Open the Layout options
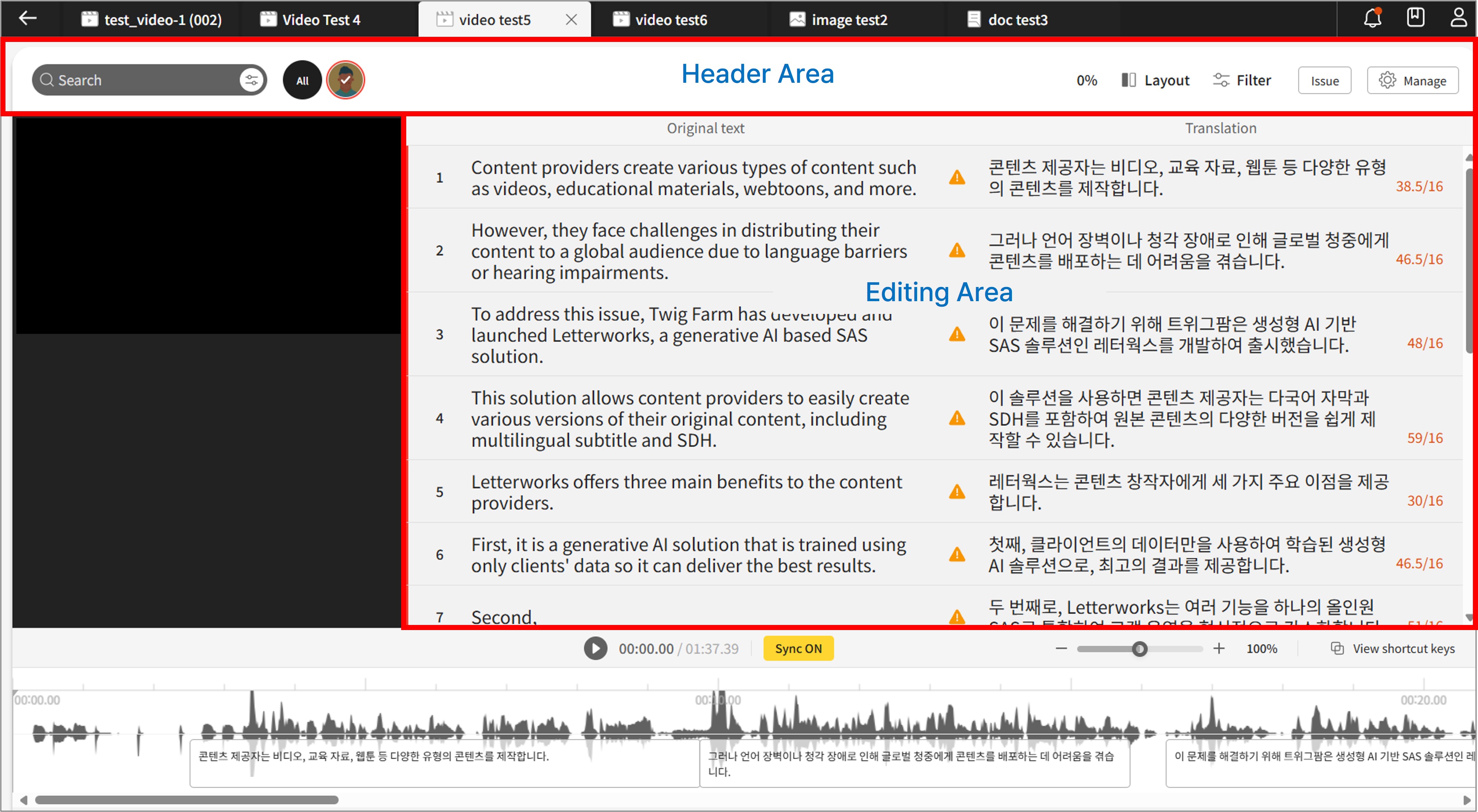Image resolution: width=1478 pixels, height=812 pixels. coord(1155,80)
